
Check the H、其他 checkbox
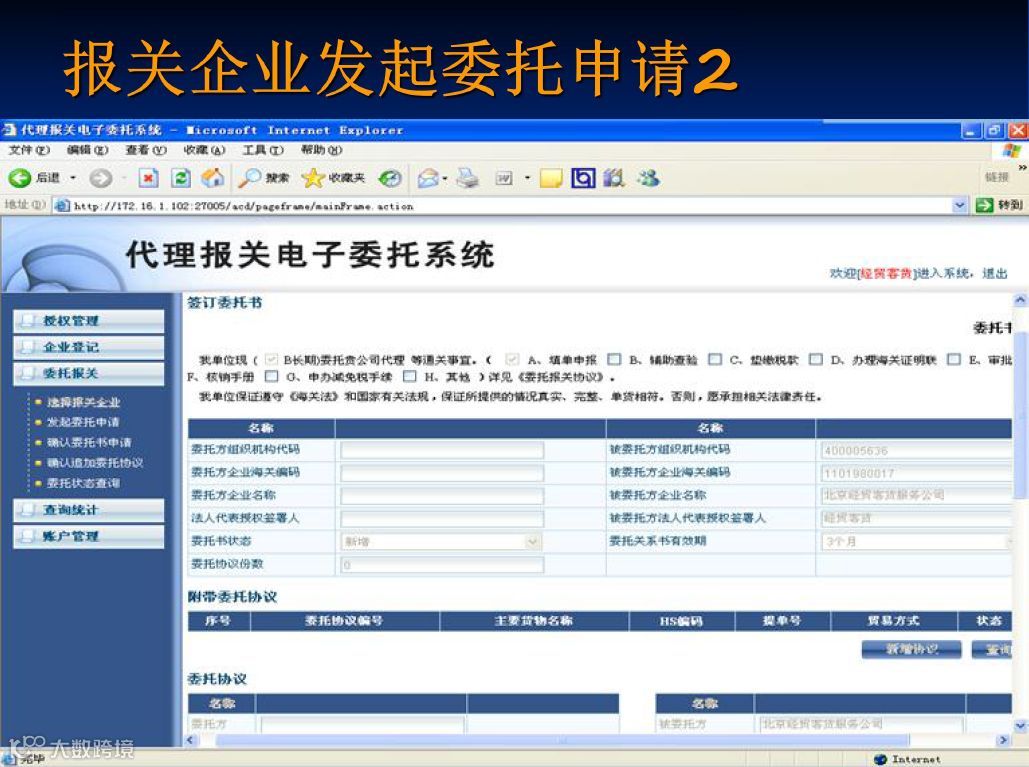point(410,377)
